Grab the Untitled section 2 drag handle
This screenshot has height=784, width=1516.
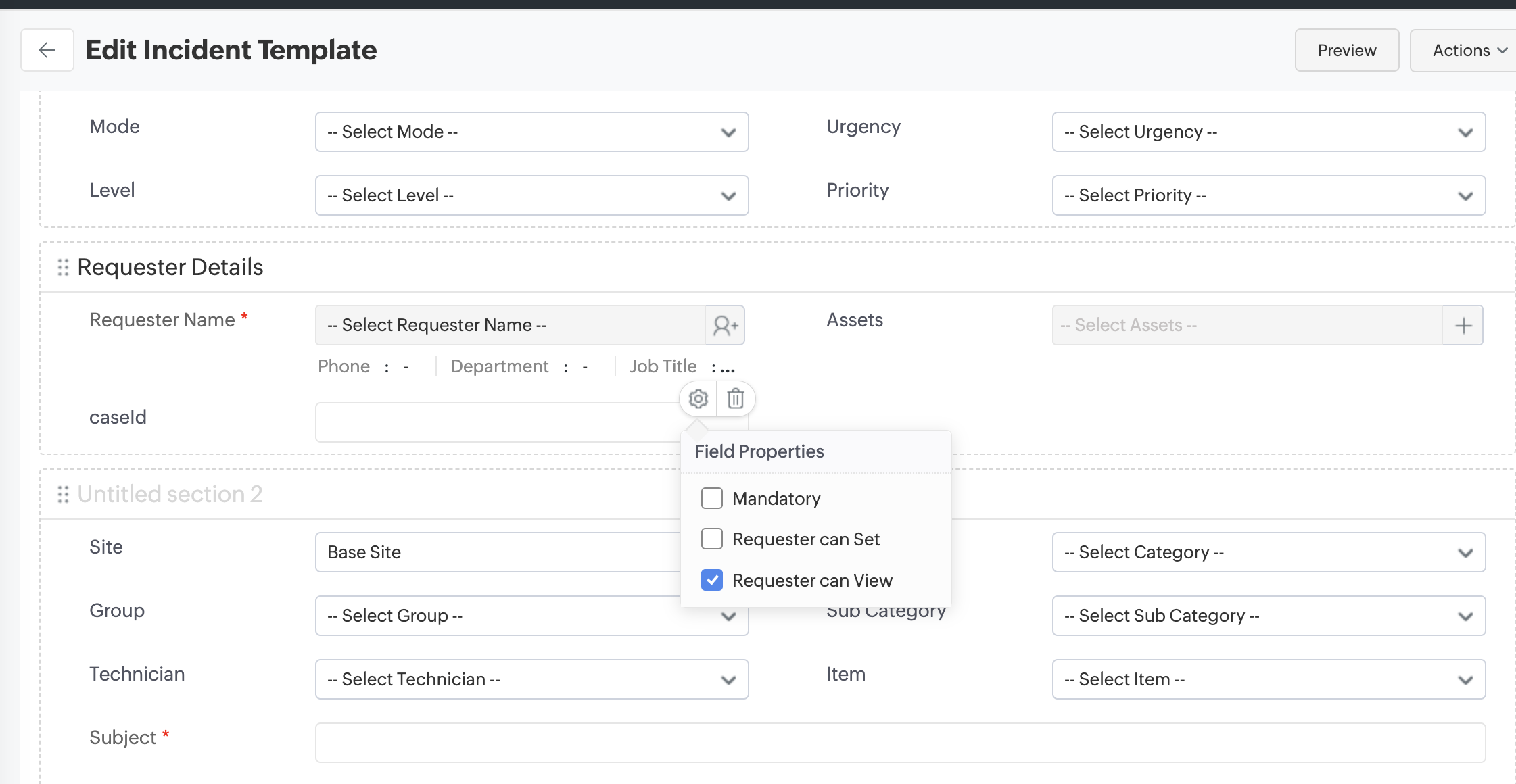click(x=63, y=495)
